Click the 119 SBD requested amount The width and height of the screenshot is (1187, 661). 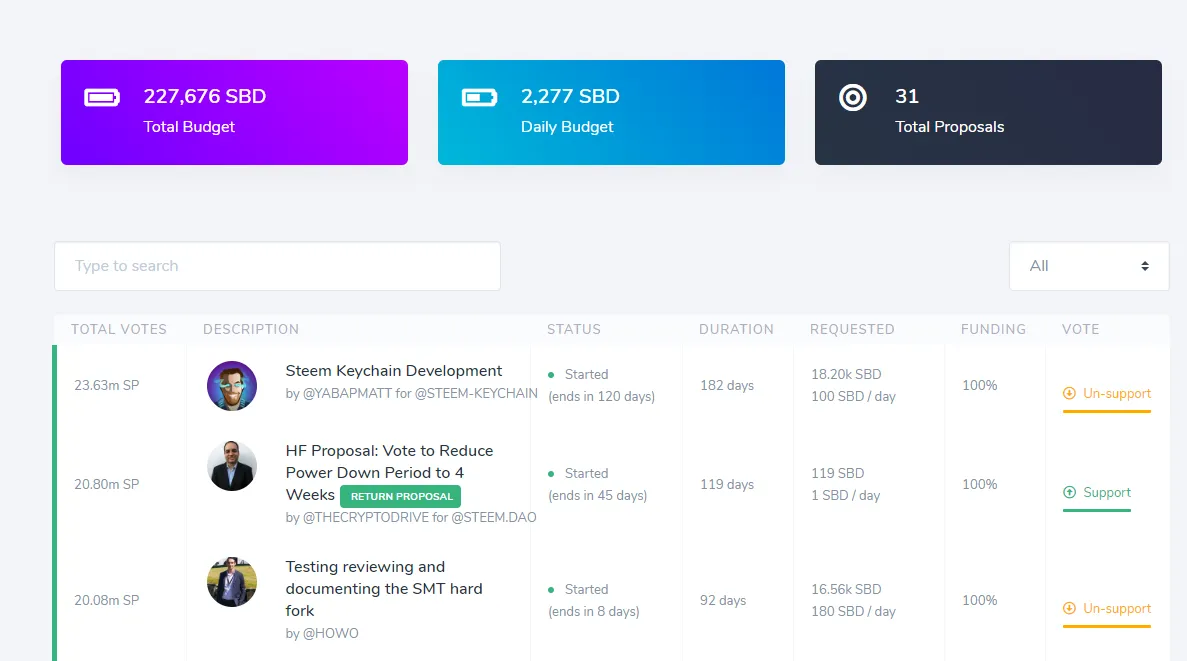(837, 474)
